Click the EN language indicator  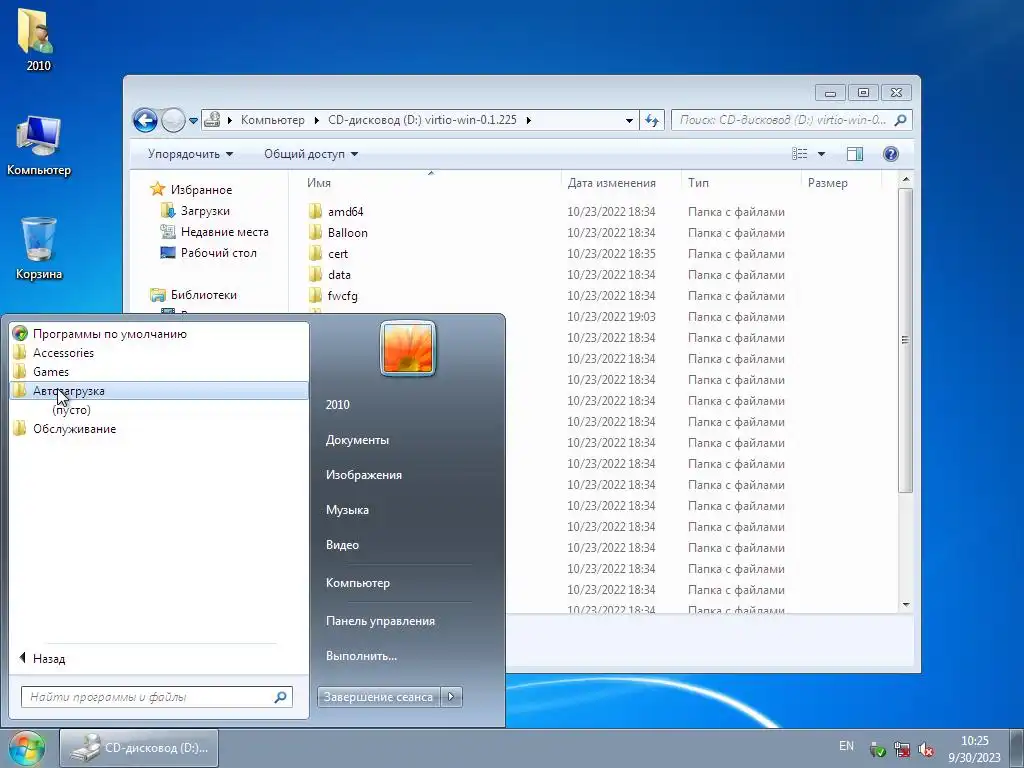click(846, 746)
